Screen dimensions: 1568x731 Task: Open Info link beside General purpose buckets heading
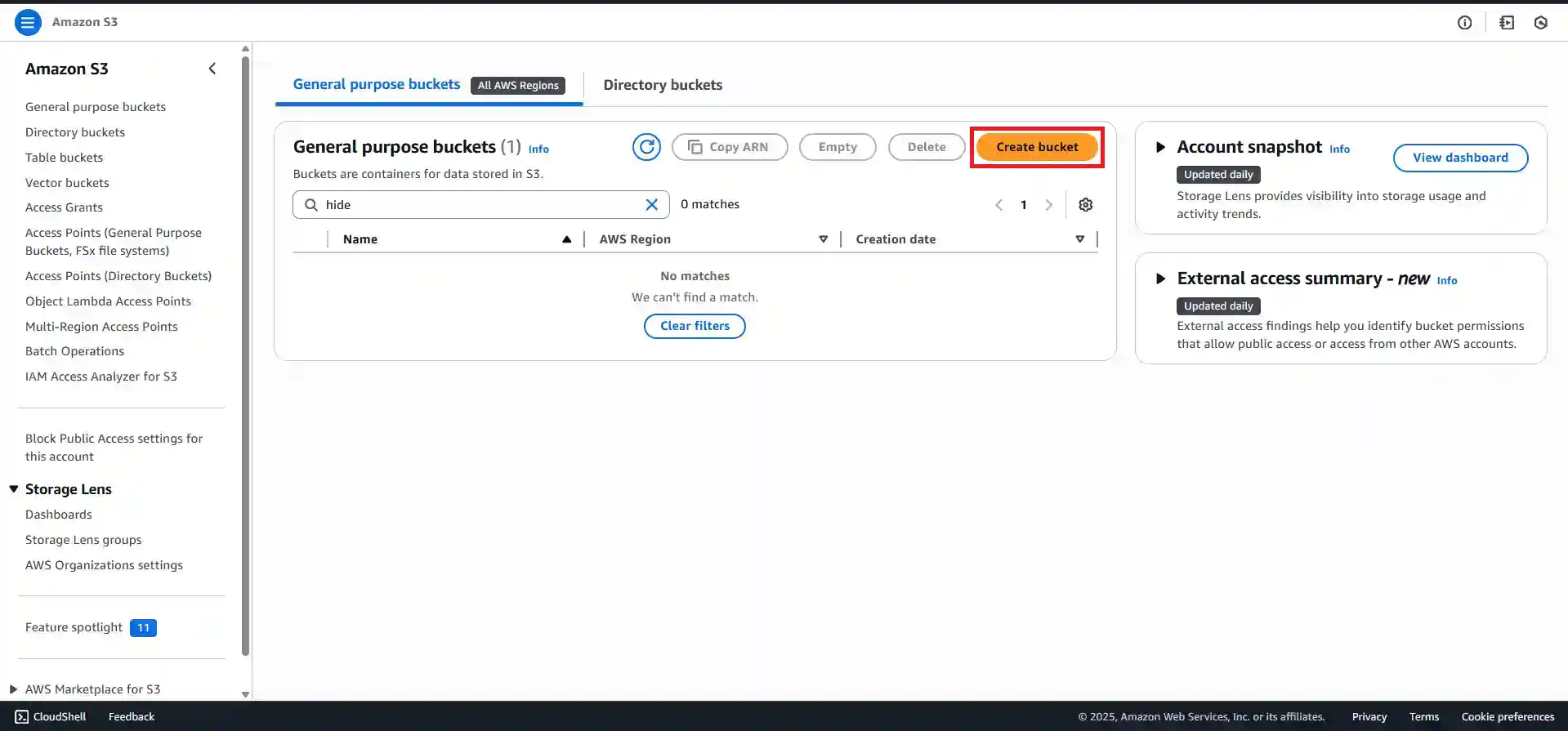(x=538, y=149)
